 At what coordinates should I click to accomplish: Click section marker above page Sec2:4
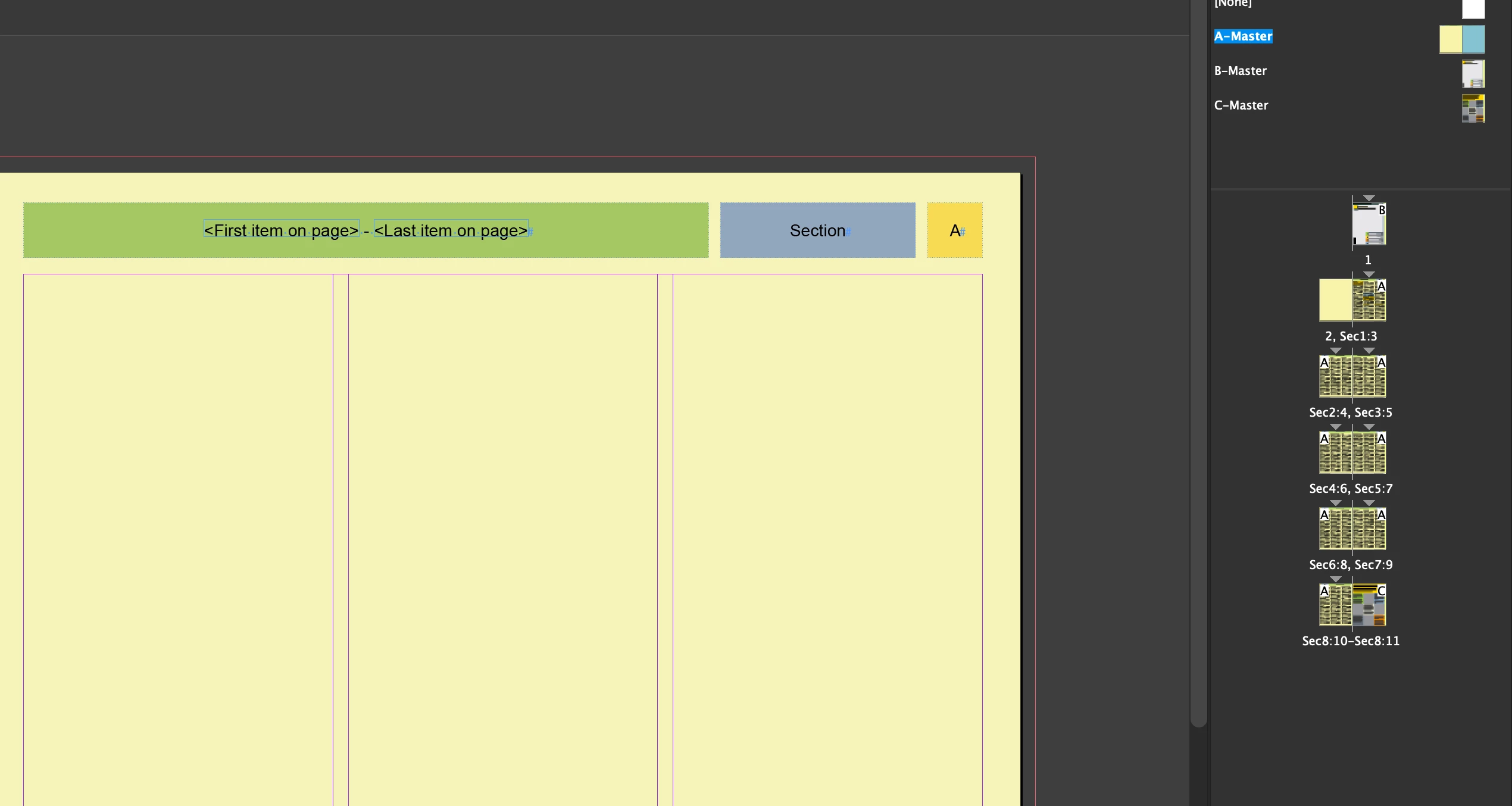[1335, 351]
